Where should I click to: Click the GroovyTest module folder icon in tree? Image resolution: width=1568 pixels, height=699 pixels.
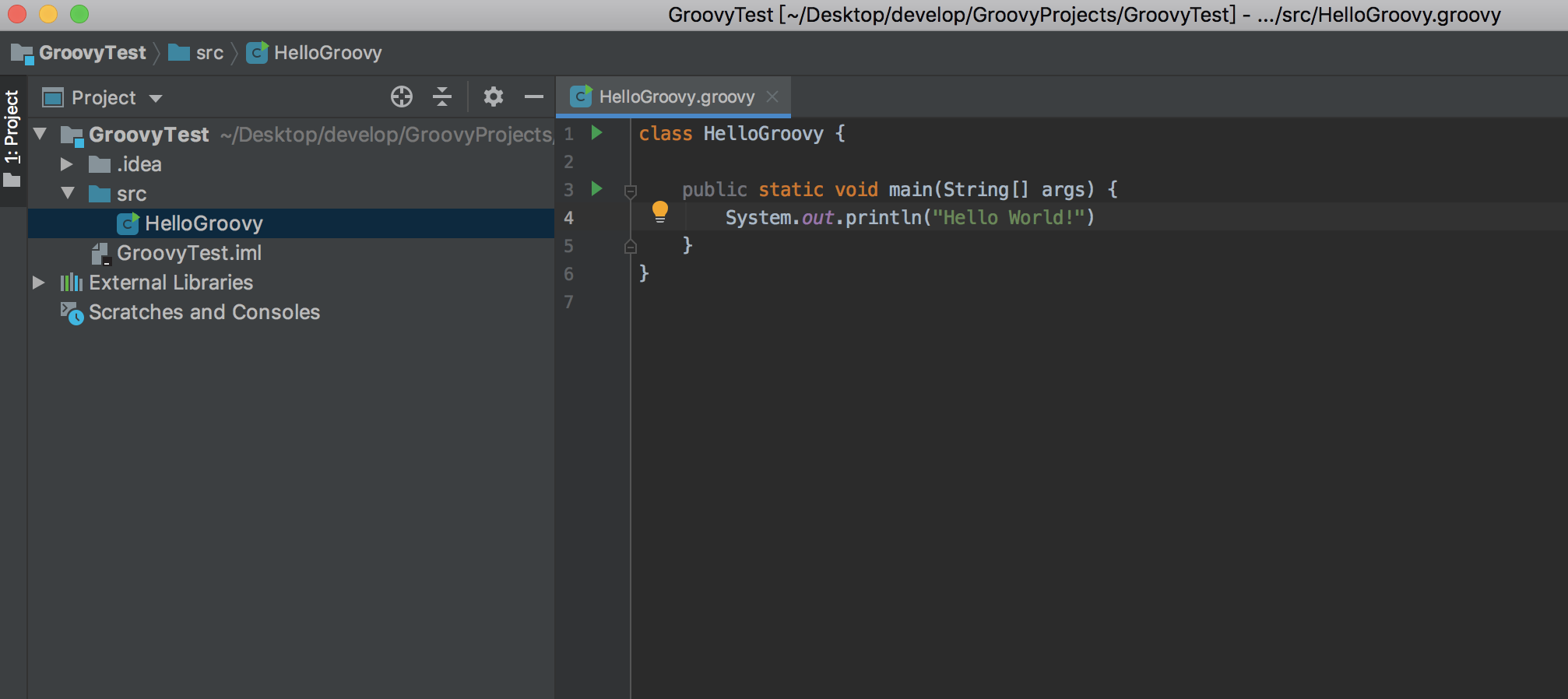pos(72,136)
